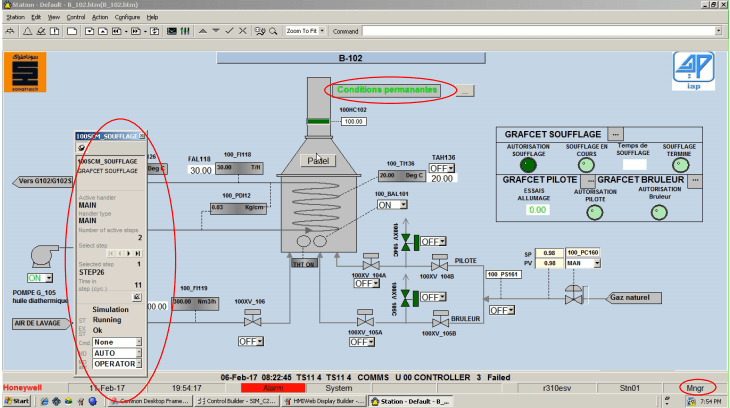
Task: Click the Command input field
Action: click(x=540, y=31)
